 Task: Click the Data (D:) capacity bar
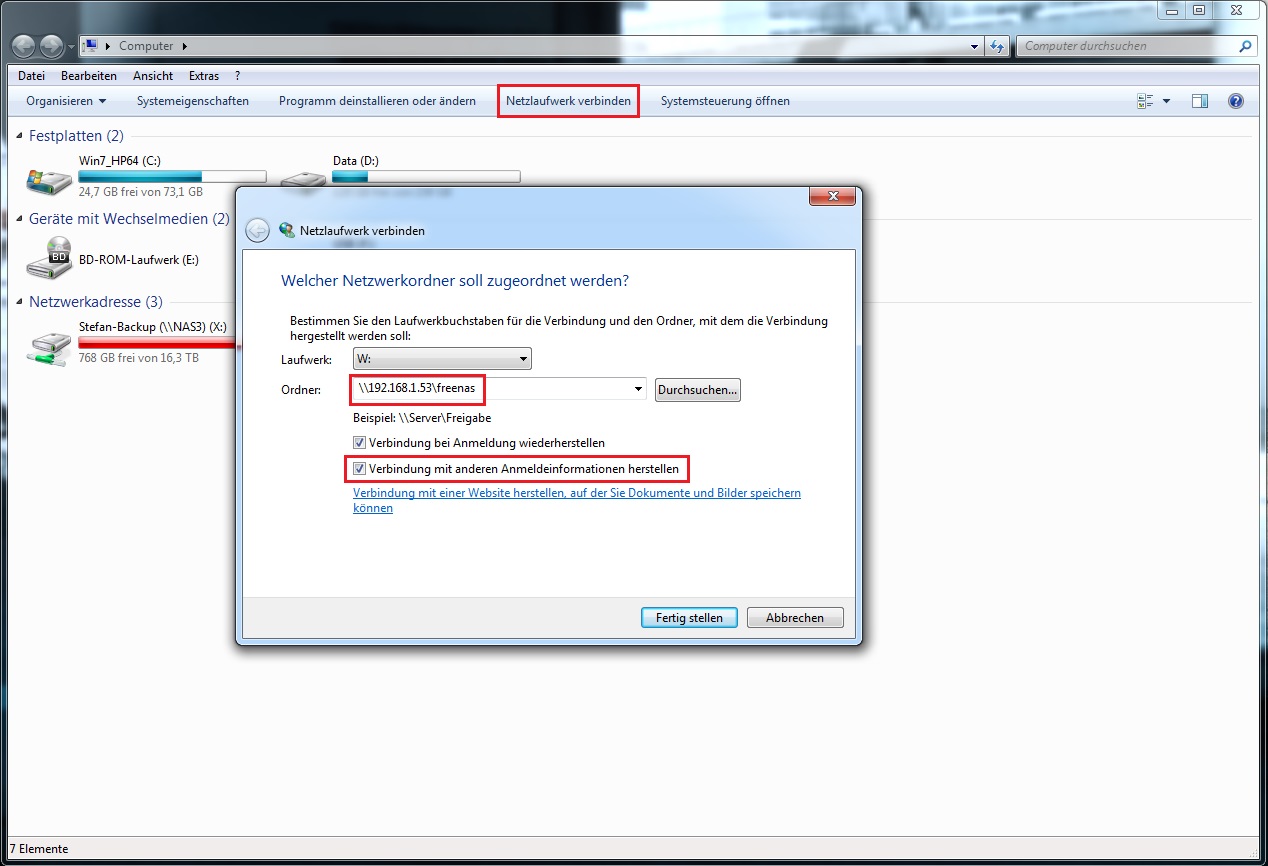tap(426, 177)
